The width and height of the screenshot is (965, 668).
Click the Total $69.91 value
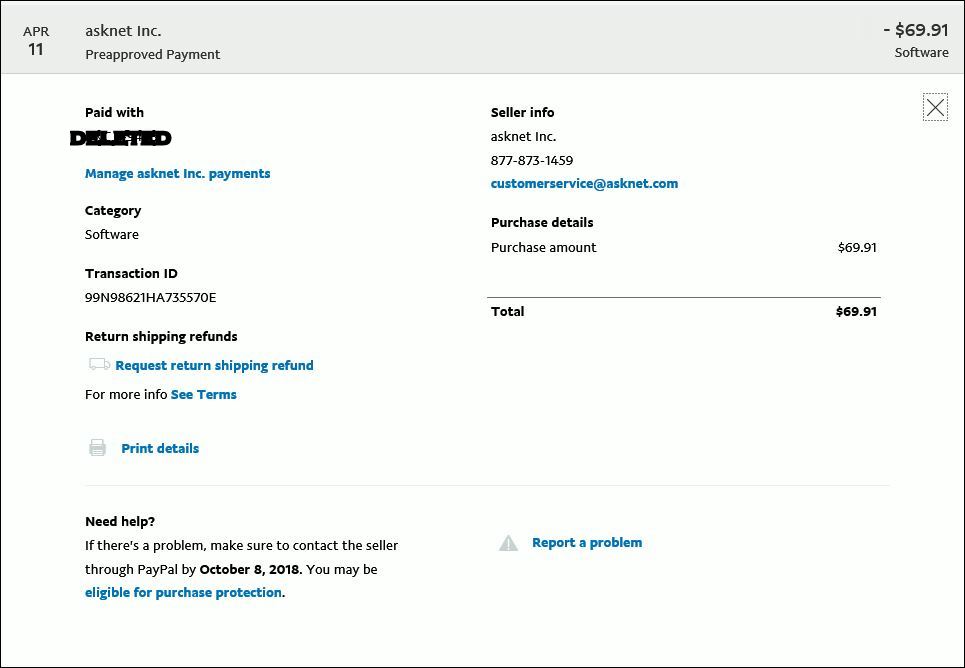coord(856,312)
